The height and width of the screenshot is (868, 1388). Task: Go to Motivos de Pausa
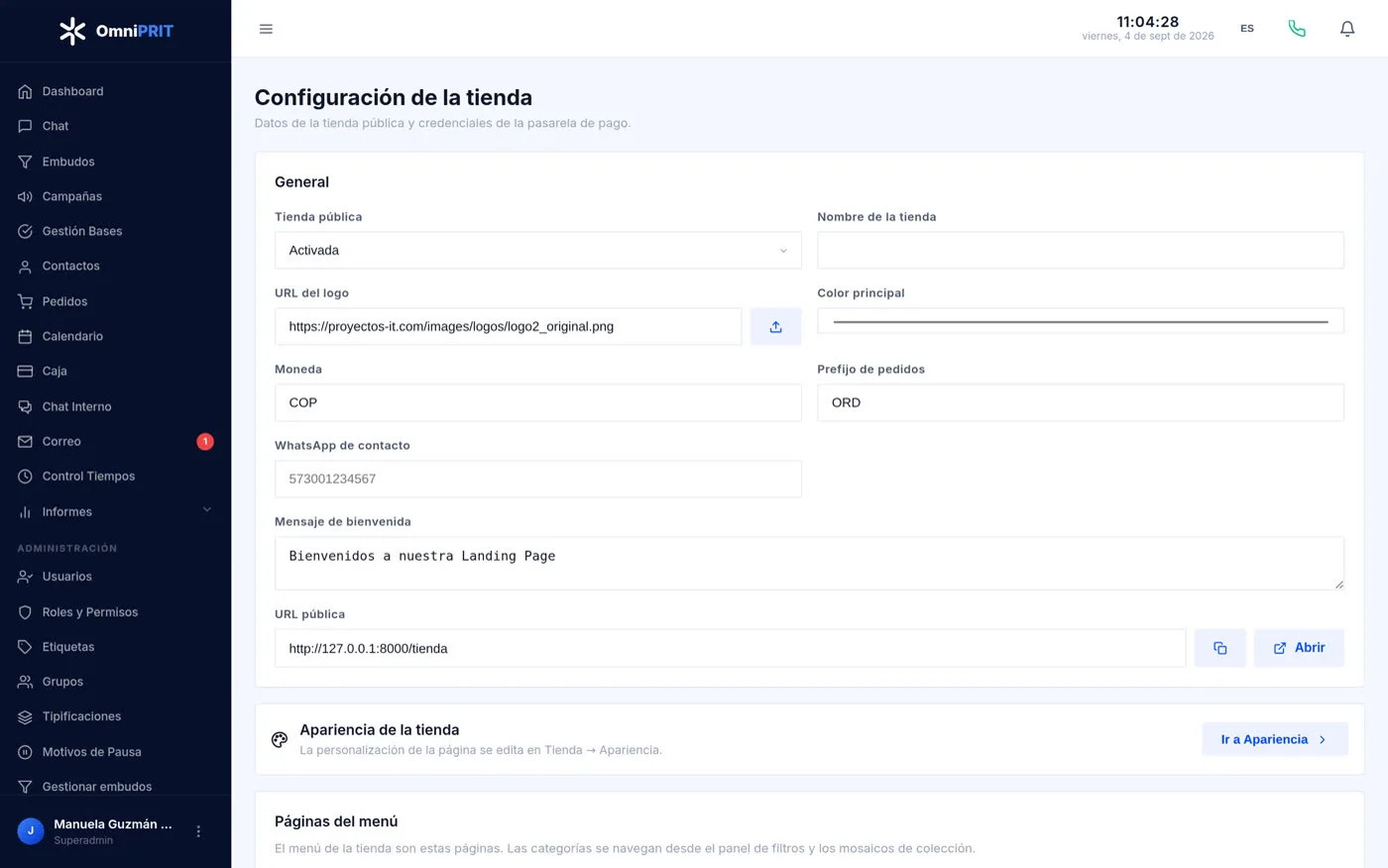click(x=116, y=752)
